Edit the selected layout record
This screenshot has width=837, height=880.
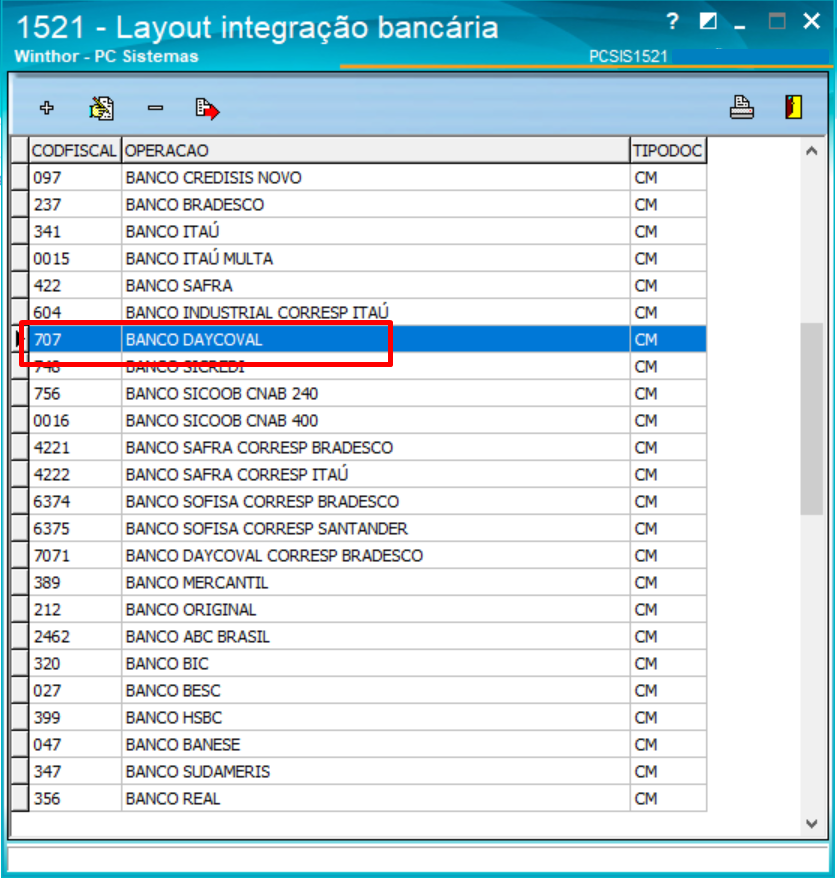102,108
